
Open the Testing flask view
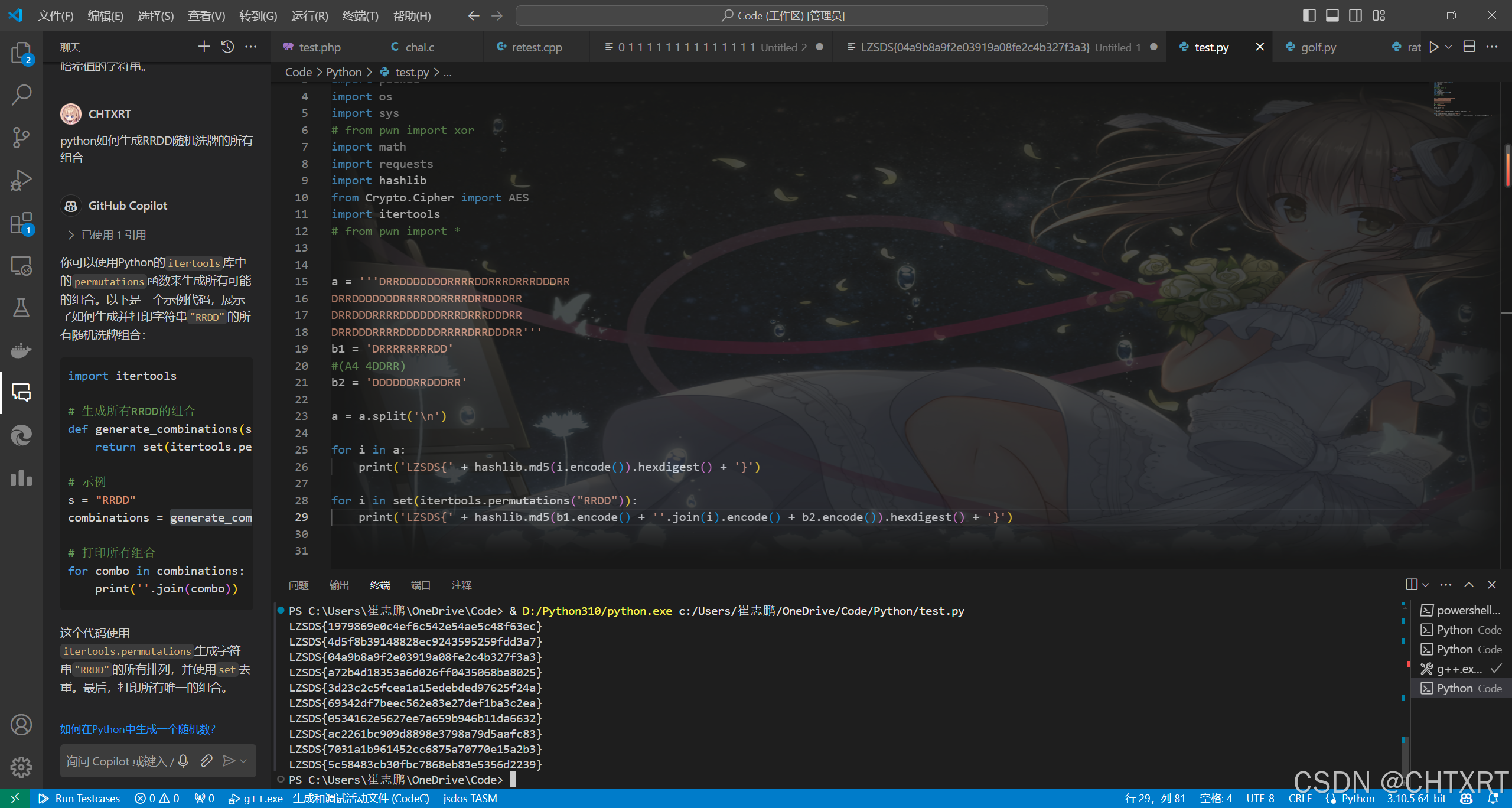point(21,308)
